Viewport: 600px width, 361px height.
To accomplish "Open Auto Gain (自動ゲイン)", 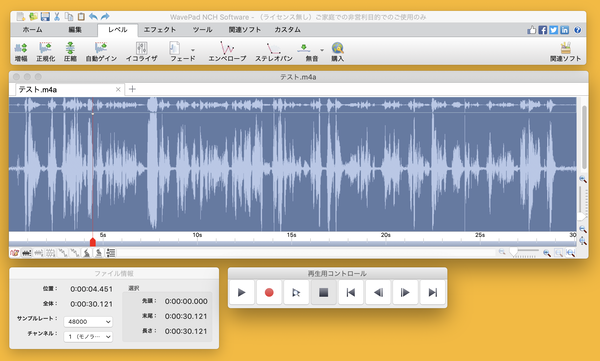I will point(101,52).
